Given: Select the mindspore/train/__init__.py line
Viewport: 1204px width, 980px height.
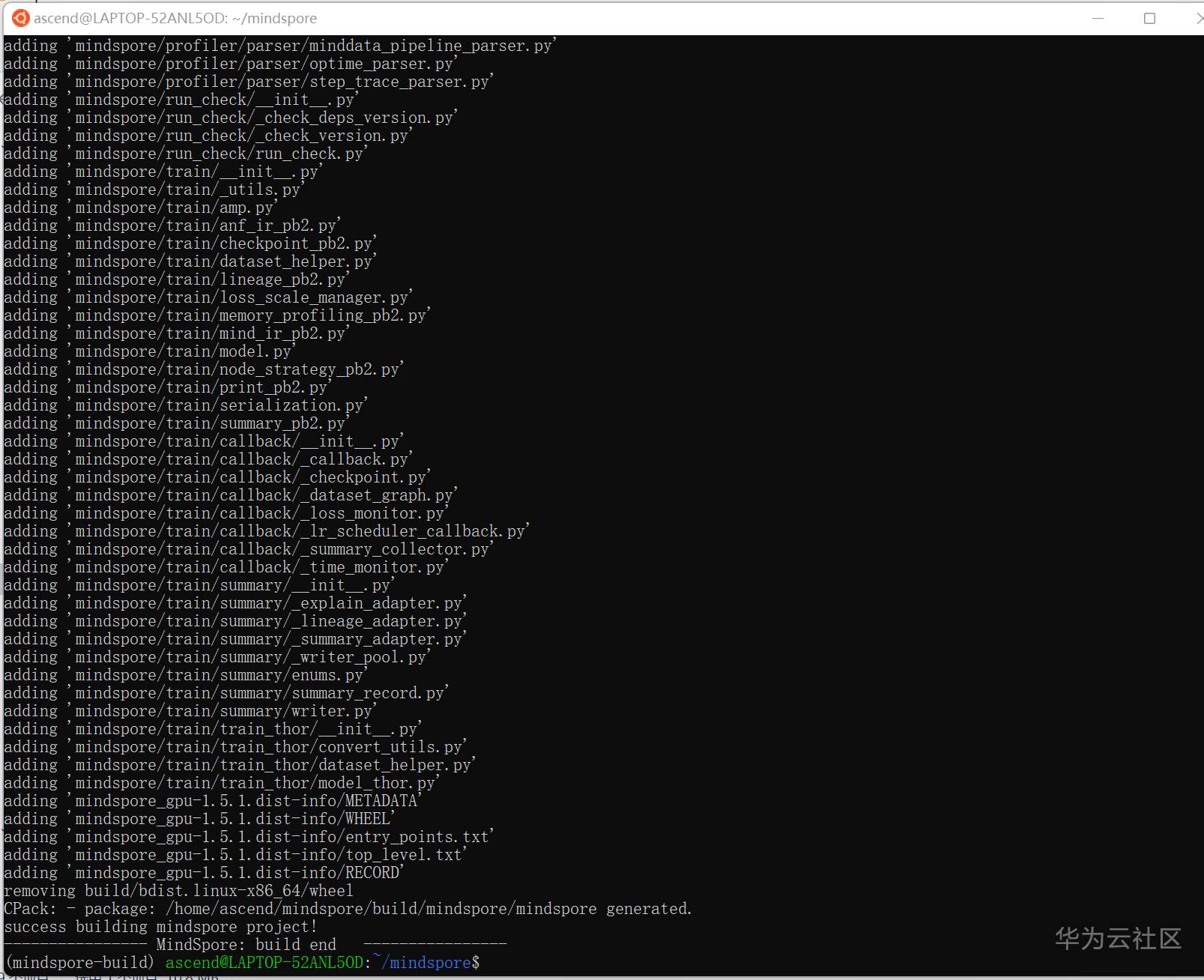Looking at the screenshot, I should pyautogui.click(x=163, y=172).
